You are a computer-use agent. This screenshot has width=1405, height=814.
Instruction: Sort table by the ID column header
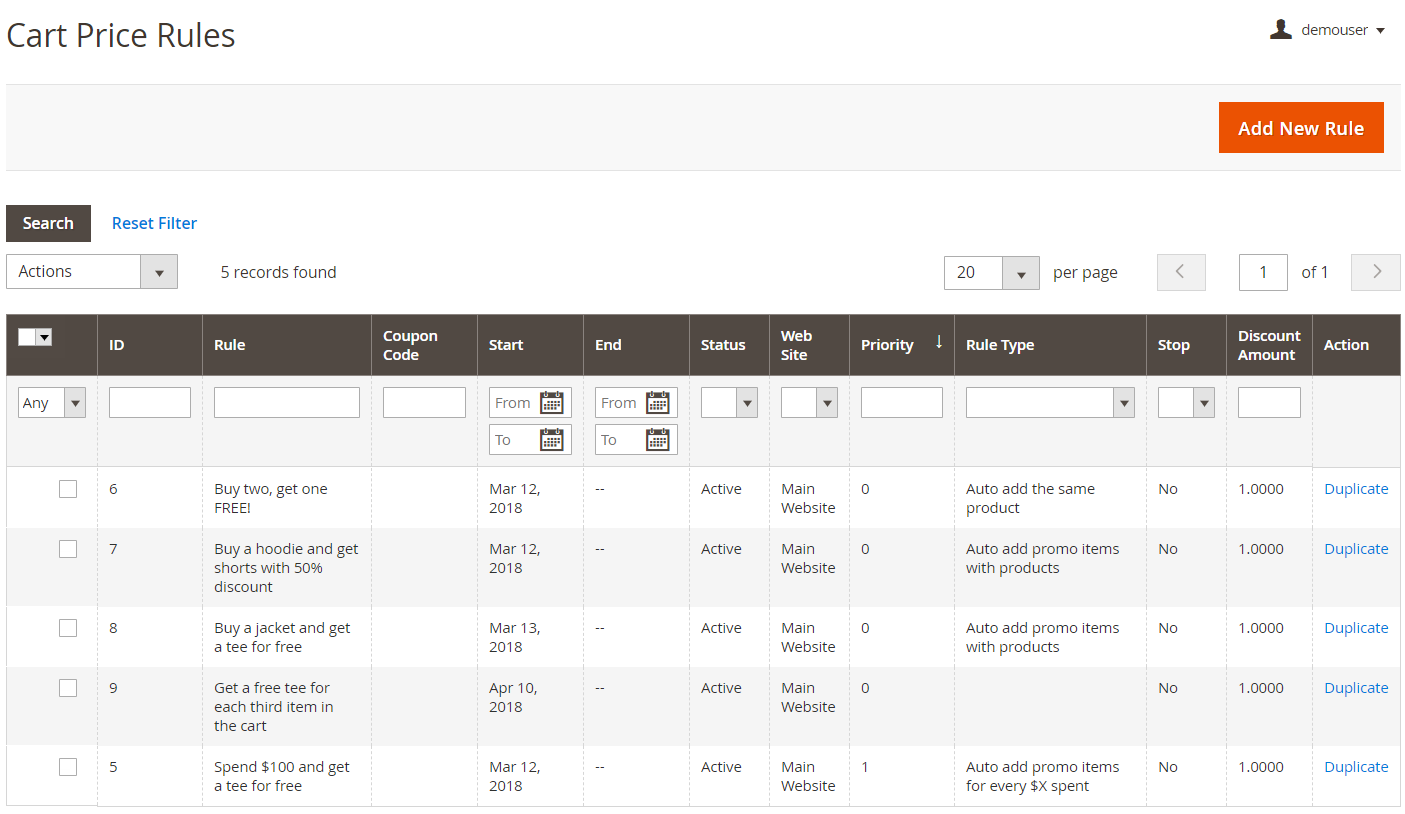click(117, 345)
